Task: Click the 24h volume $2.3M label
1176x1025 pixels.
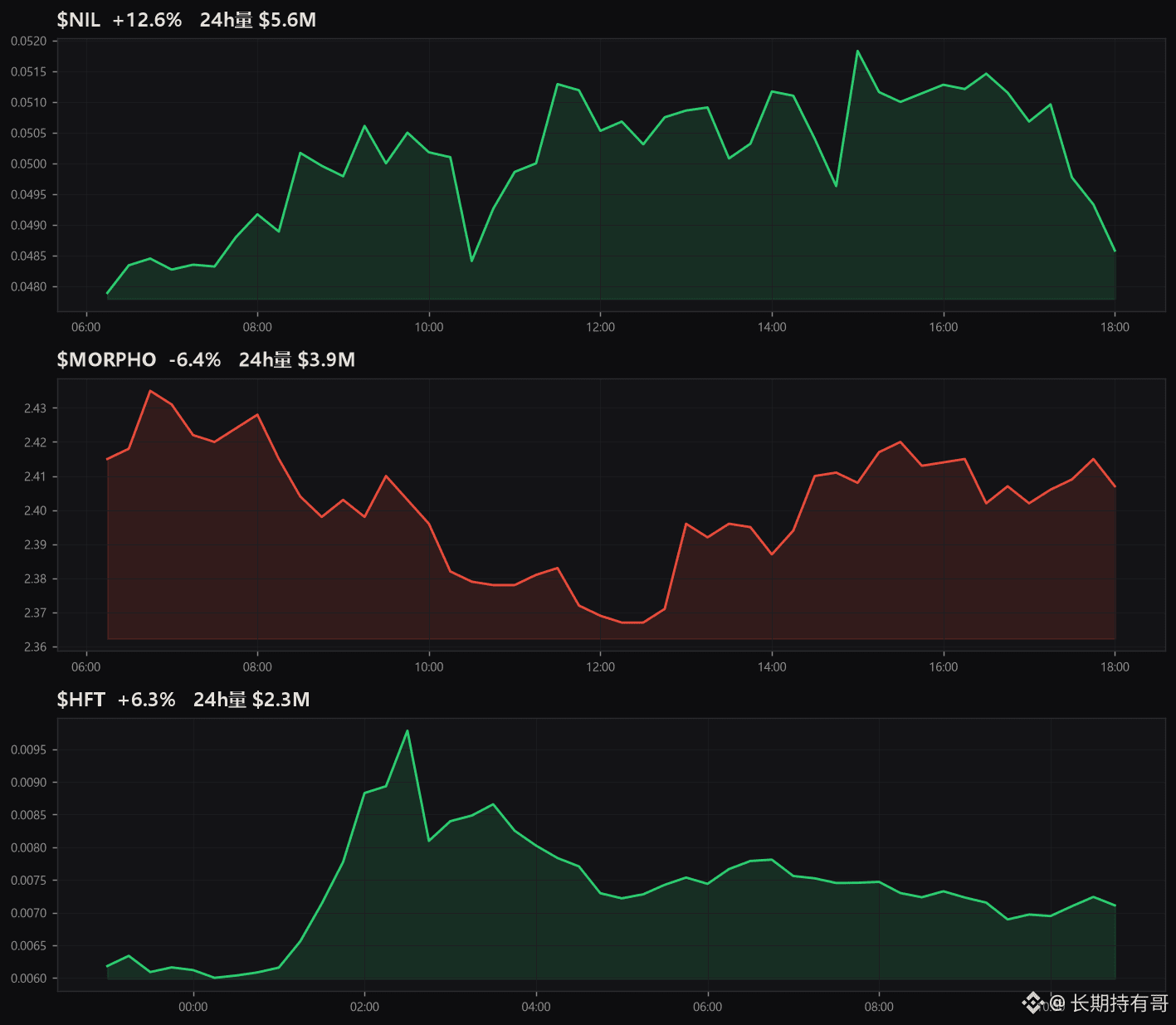Action: pos(251,700)
